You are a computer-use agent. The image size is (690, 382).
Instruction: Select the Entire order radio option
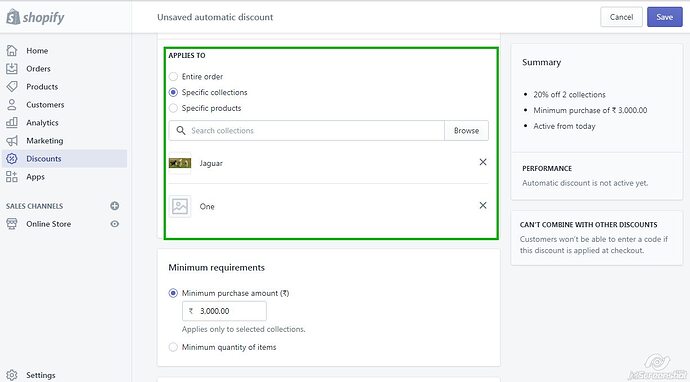pyautogui.click(x=173, y=77)
